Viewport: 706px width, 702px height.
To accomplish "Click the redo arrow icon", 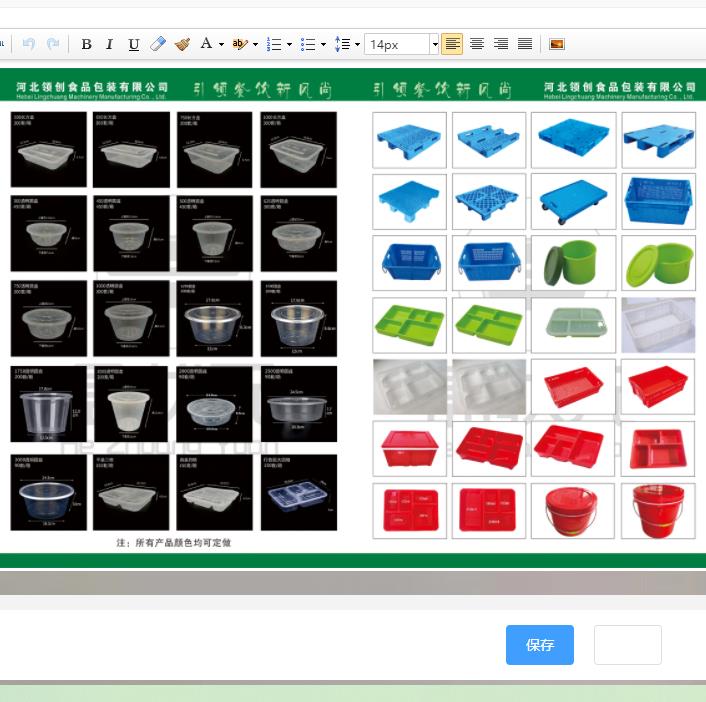I will tap(53, 44).
